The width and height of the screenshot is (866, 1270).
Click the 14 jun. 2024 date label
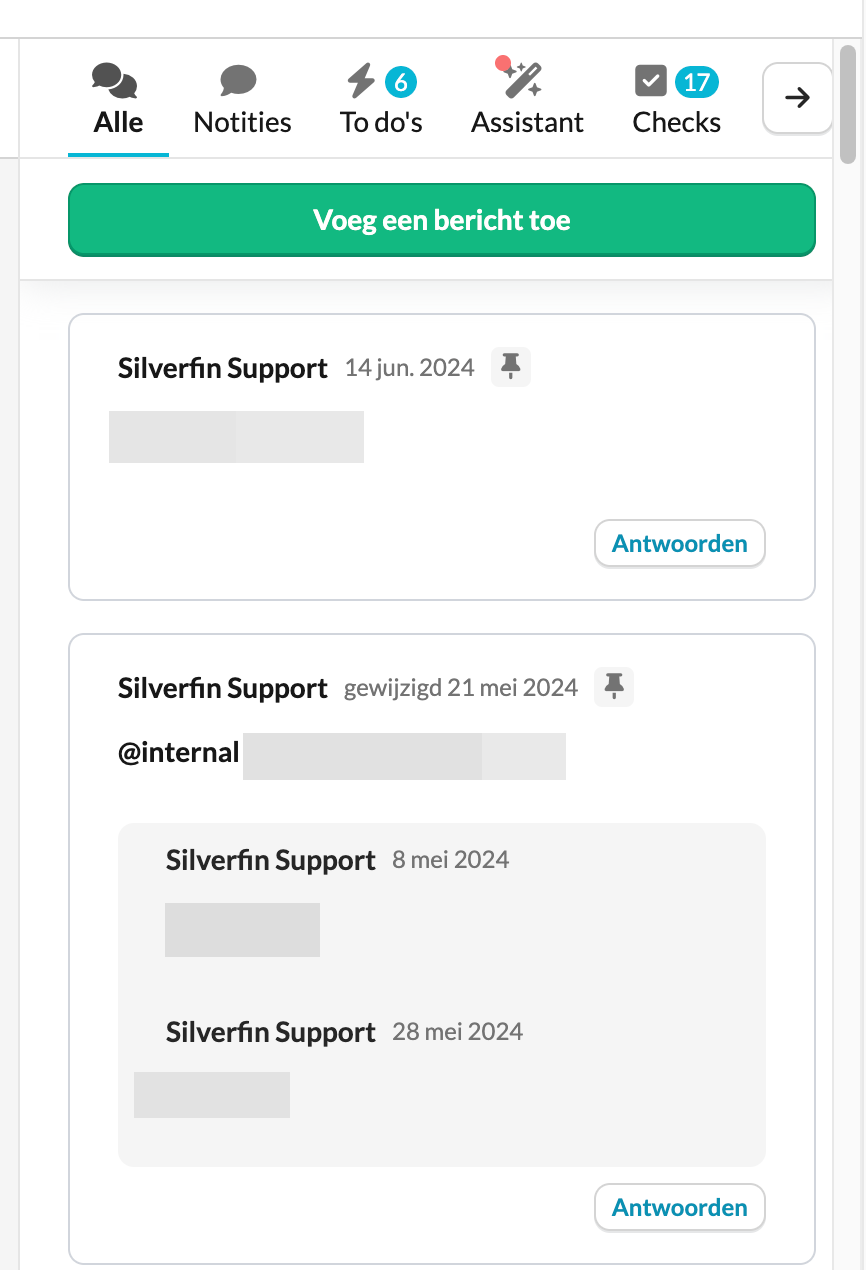[409, 368]
